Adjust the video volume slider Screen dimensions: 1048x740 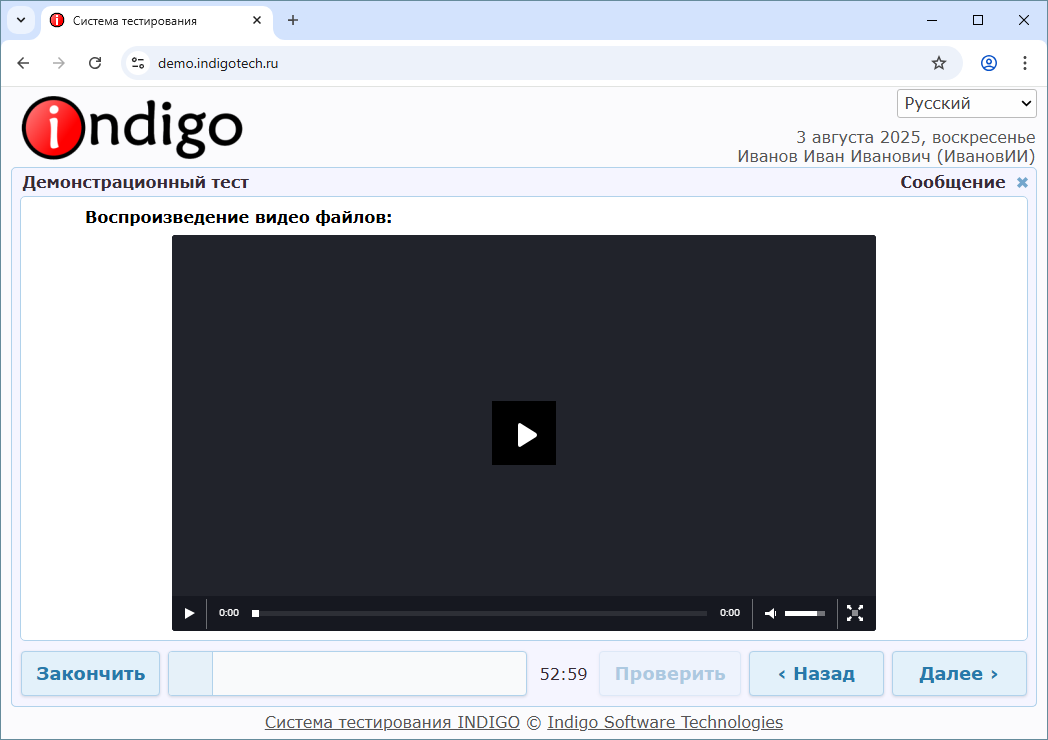pyautogui.click(x=805, y=613)
